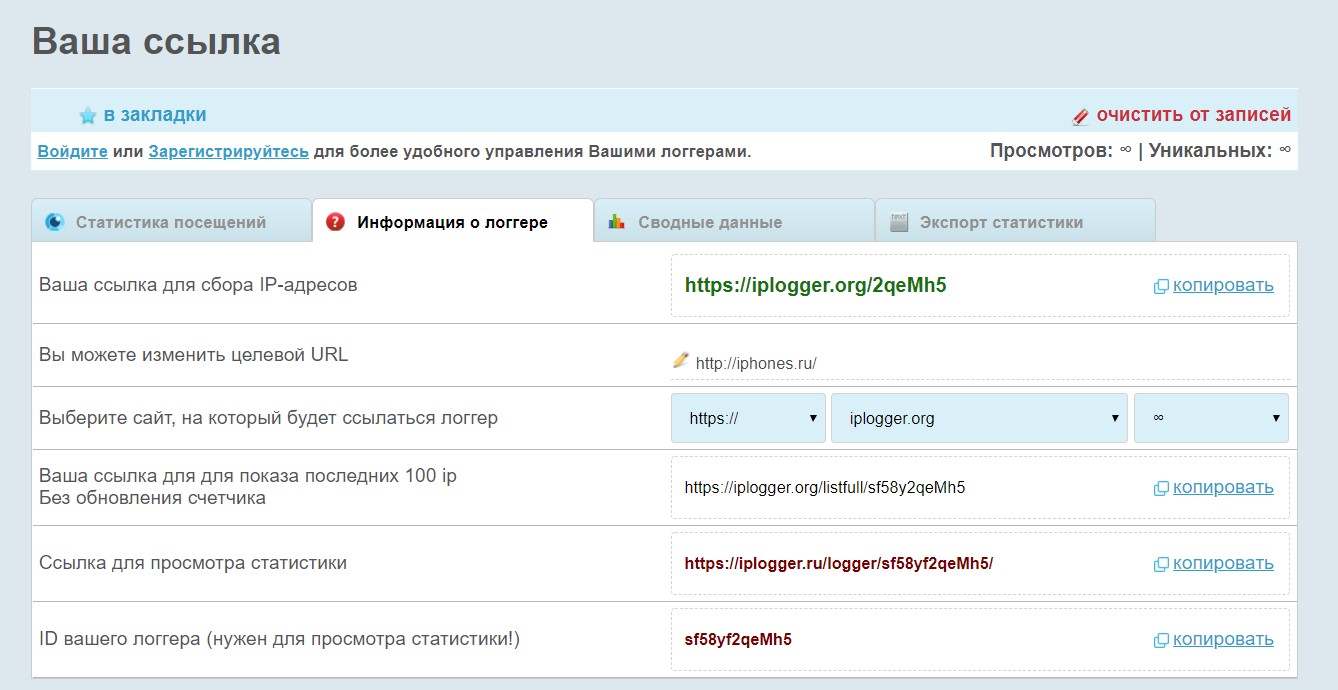Click копировать for the logger ID

1223,639
